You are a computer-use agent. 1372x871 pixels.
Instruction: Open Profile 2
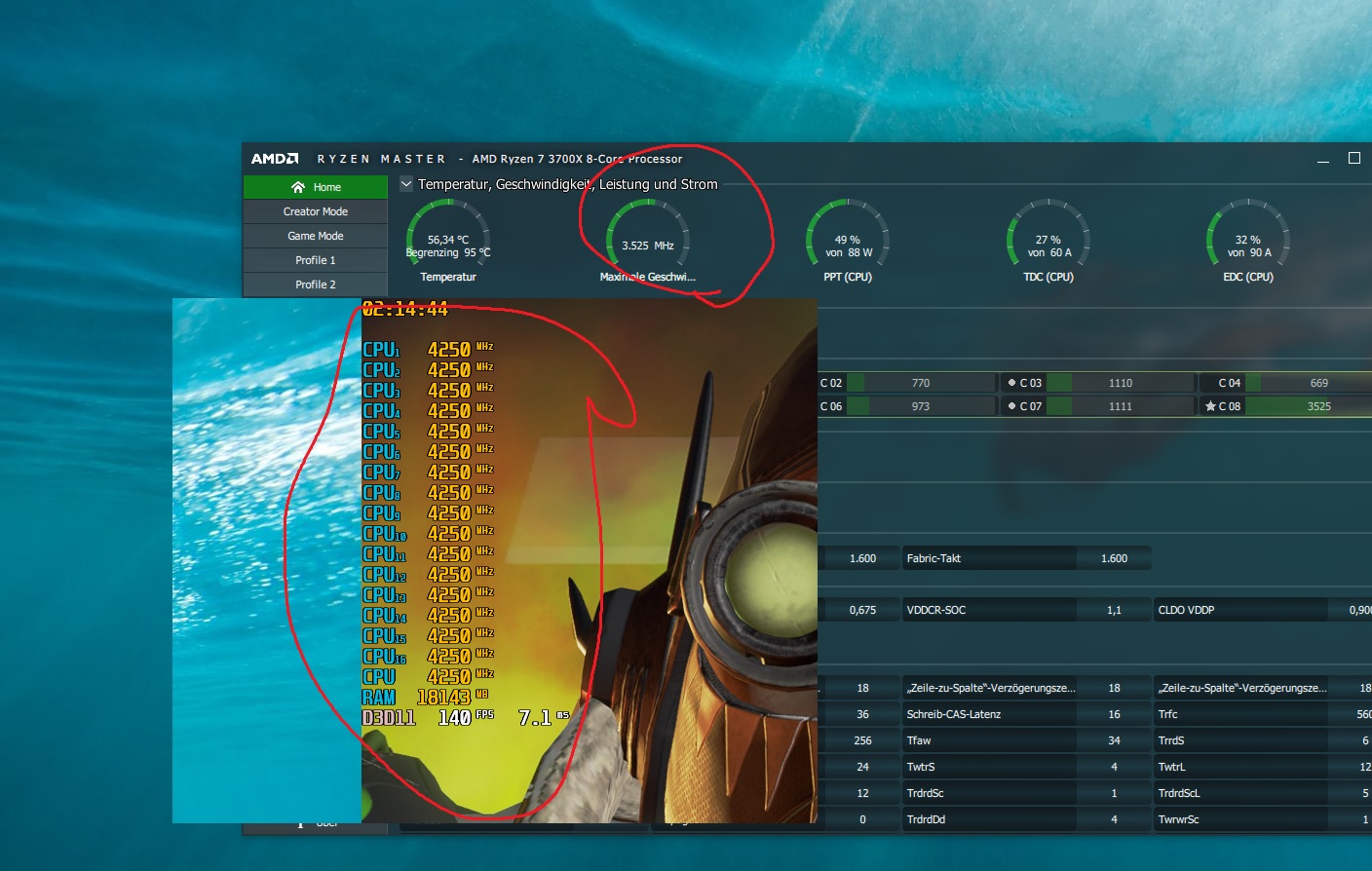click(x=316, y=284)
